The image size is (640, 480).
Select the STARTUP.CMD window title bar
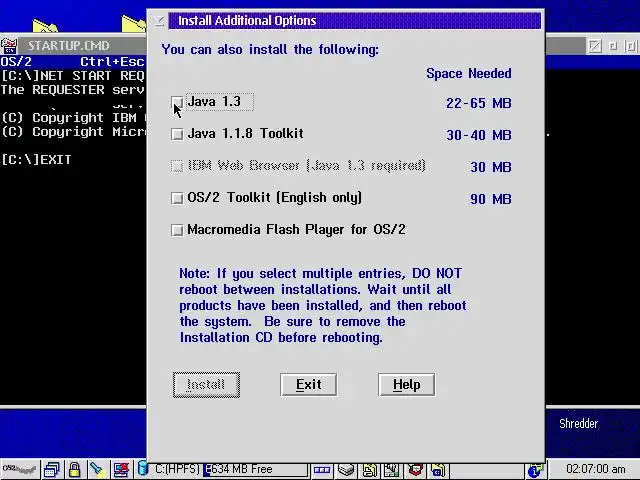click(82, 45)
